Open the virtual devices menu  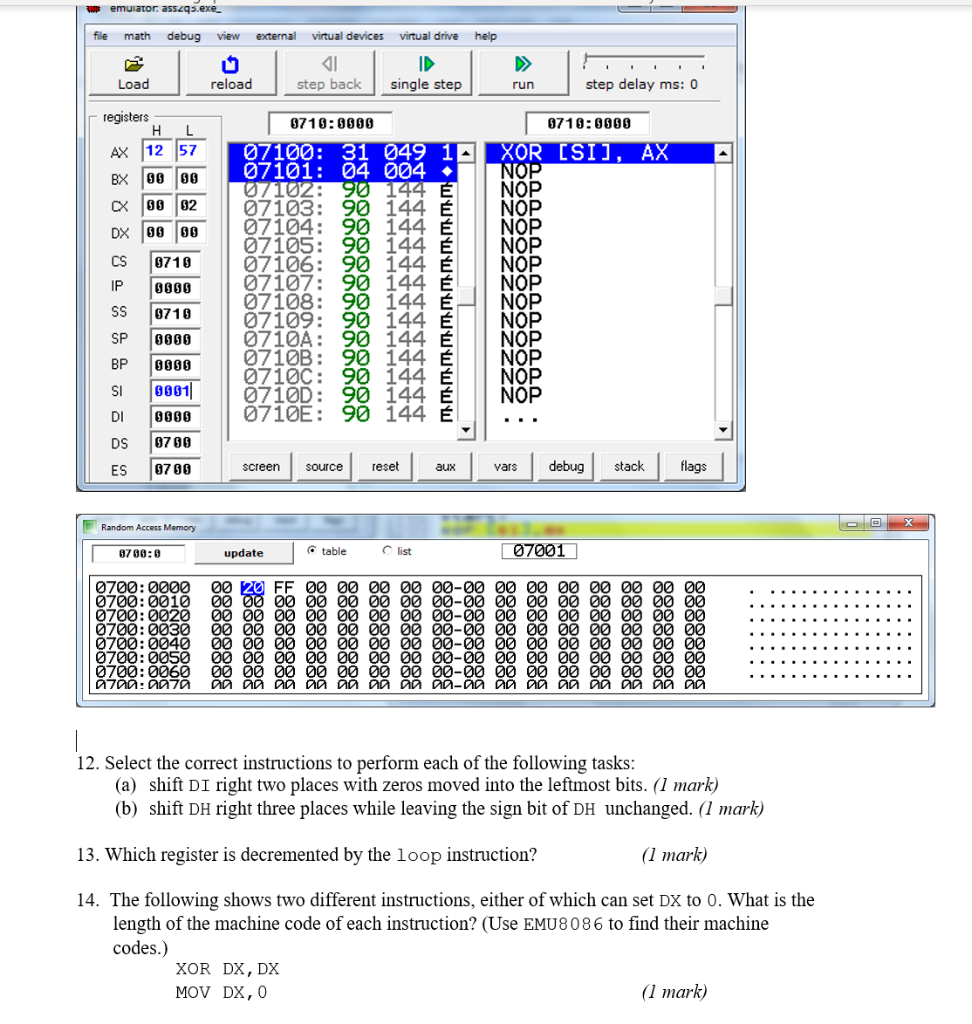(x=347, y=36)
